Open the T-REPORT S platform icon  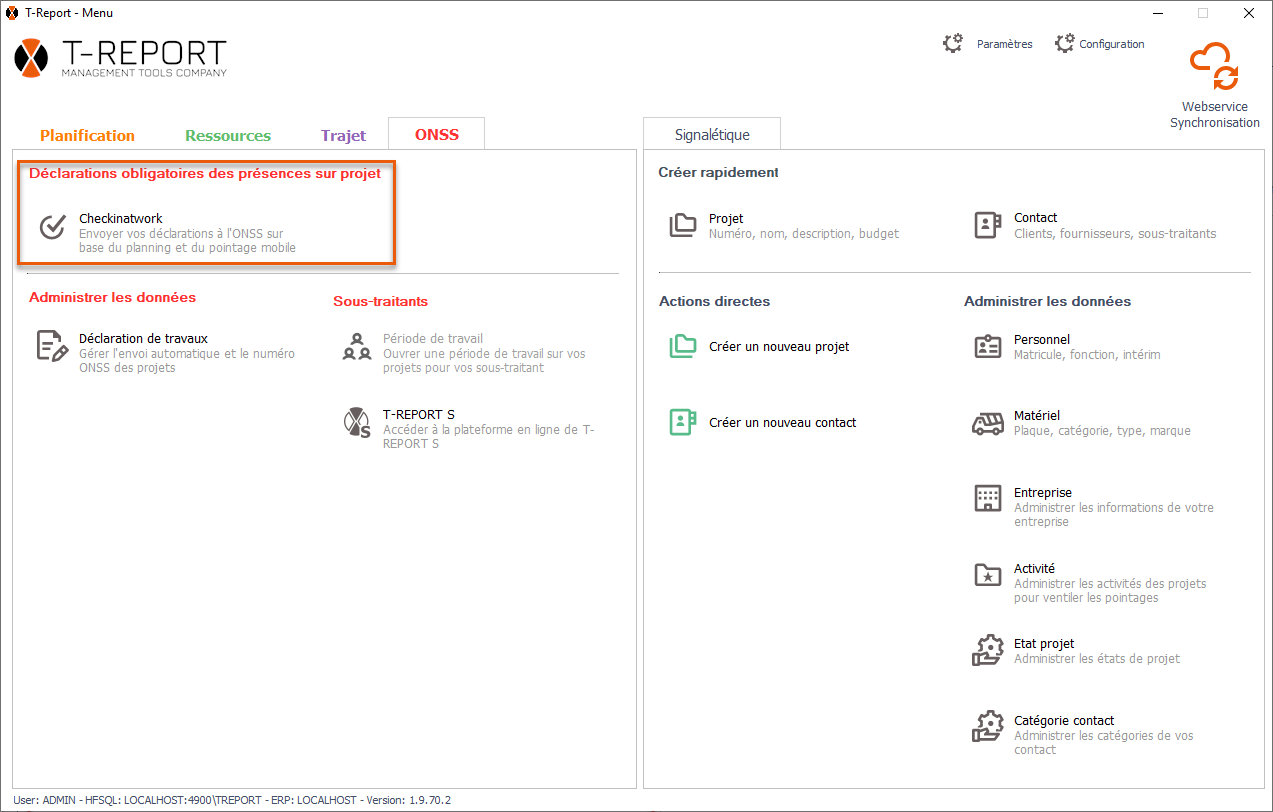tap(357, 423)
